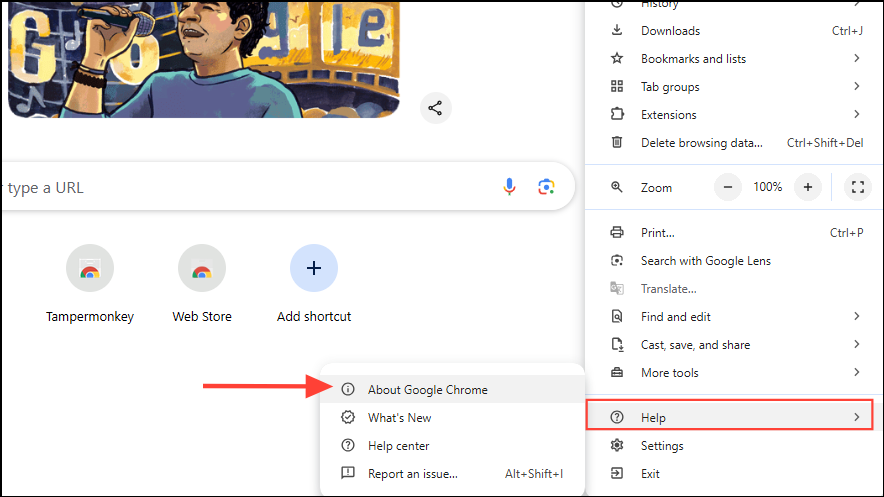Image resolution: width=884 pixels, height=497 pixels.
Task: Click the Google Lens menu icon
Action: pyautogui.click(x=617, y=260)
